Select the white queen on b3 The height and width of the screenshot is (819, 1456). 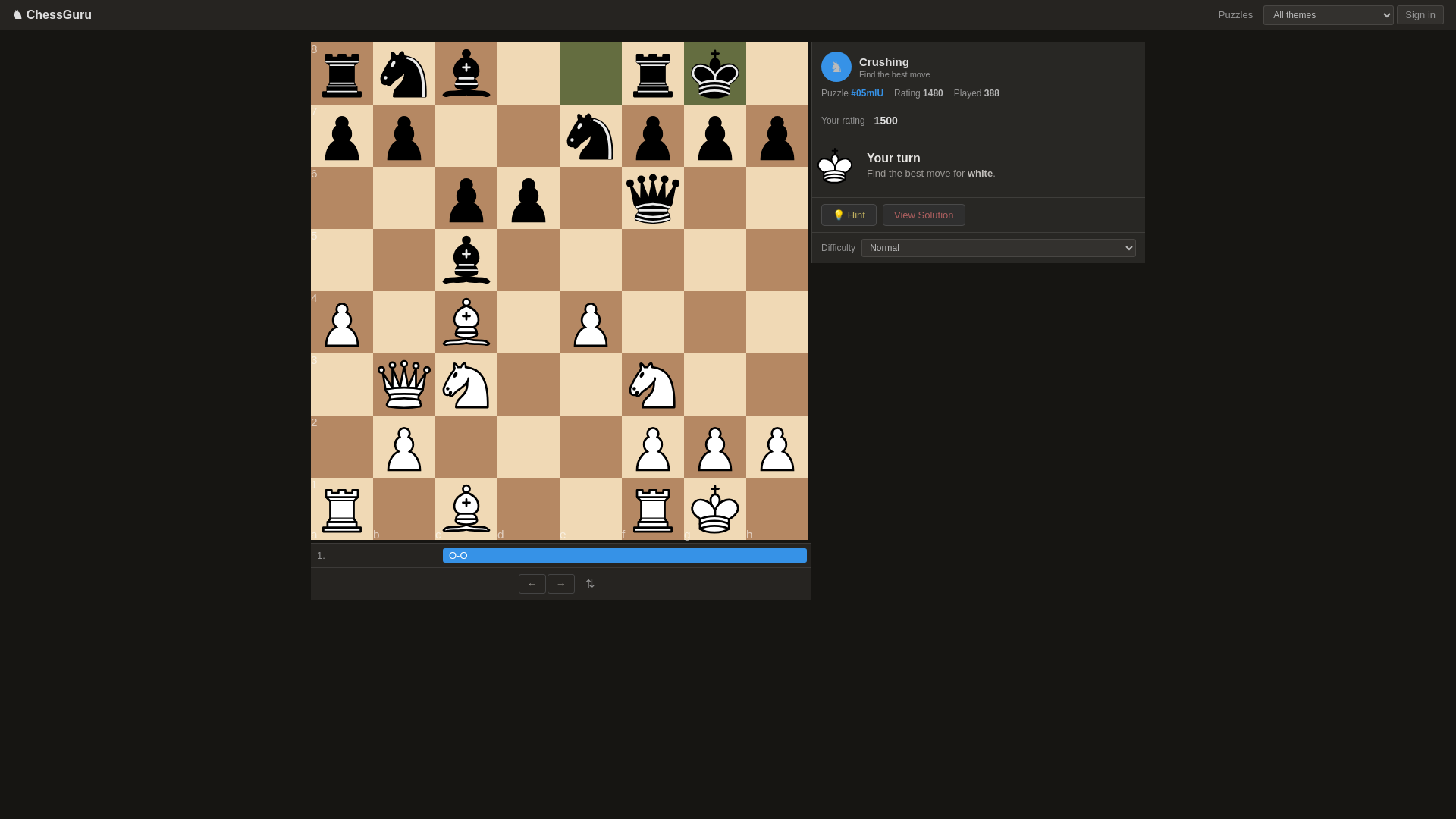point(403,384)
